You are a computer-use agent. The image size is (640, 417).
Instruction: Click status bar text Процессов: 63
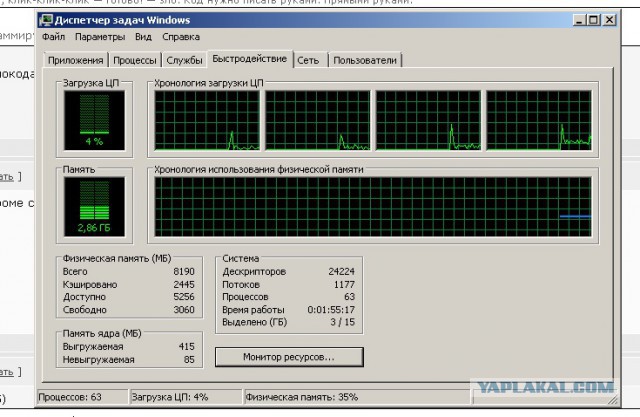point(70,397)
